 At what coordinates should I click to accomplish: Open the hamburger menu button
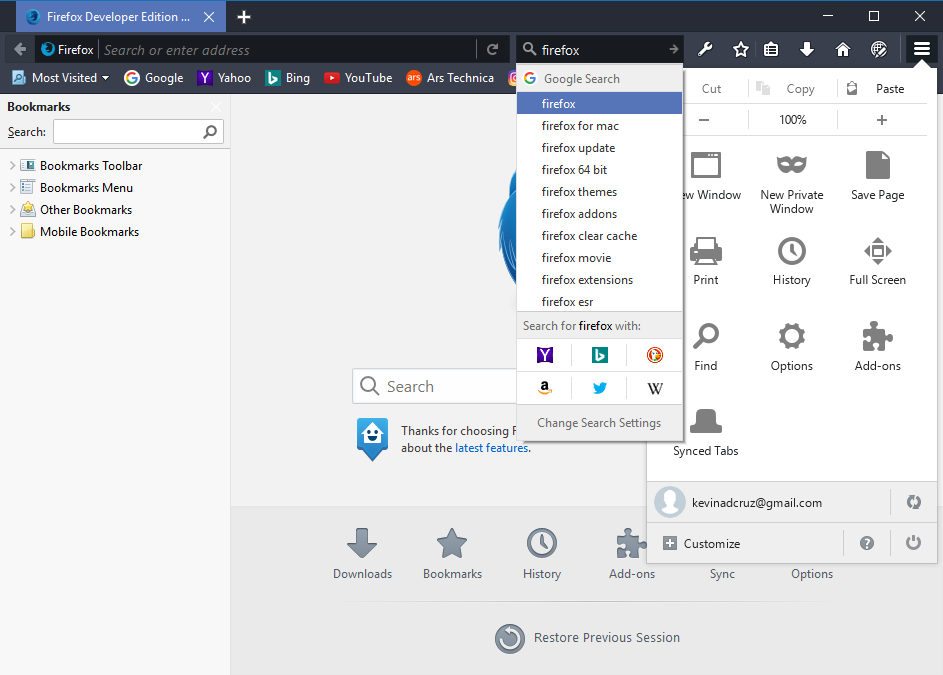(x=921, y=49)
